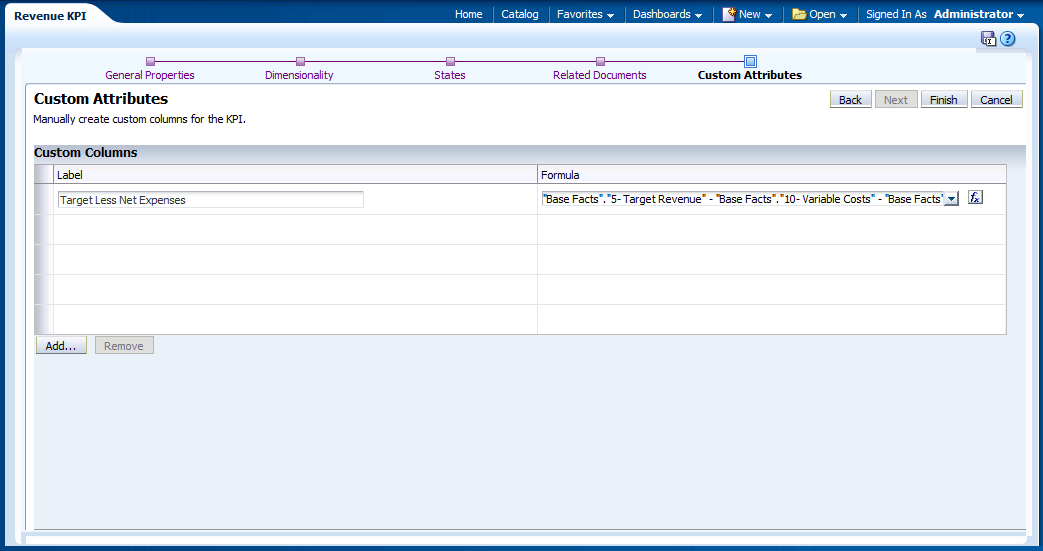This screenshot has height=551, width=1043.
Task: Click the General Properties step marker
Action: click(x=150, y=62)
